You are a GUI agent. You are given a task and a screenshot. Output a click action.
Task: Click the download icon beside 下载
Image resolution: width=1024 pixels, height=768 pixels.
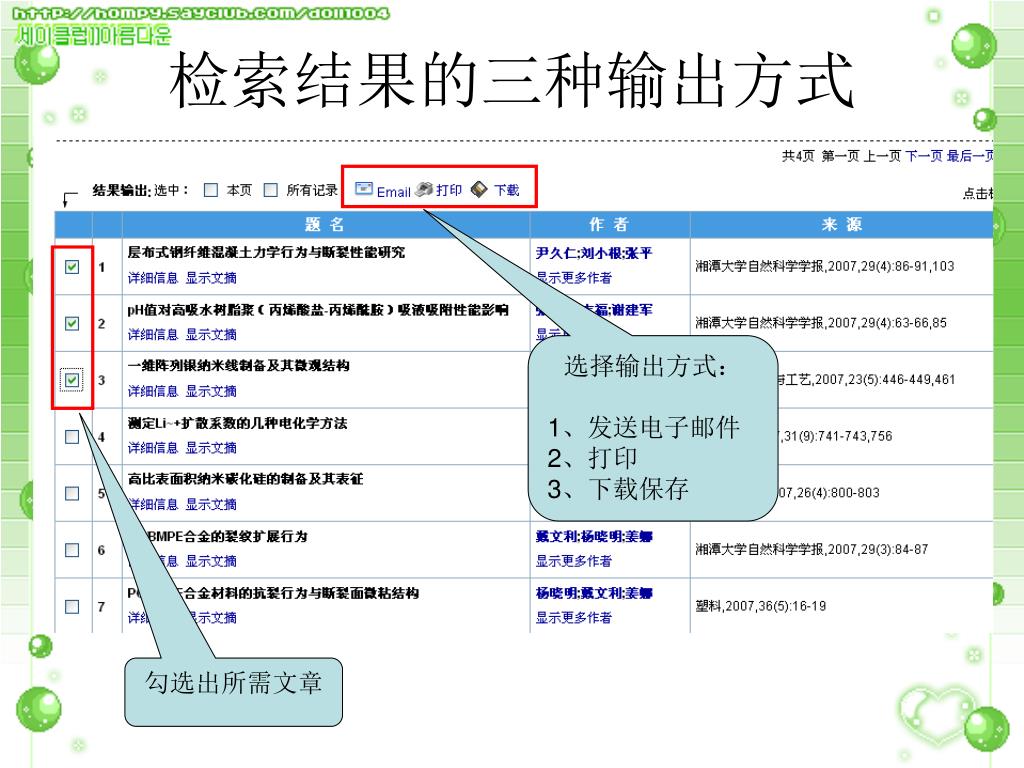coord(479,189)
